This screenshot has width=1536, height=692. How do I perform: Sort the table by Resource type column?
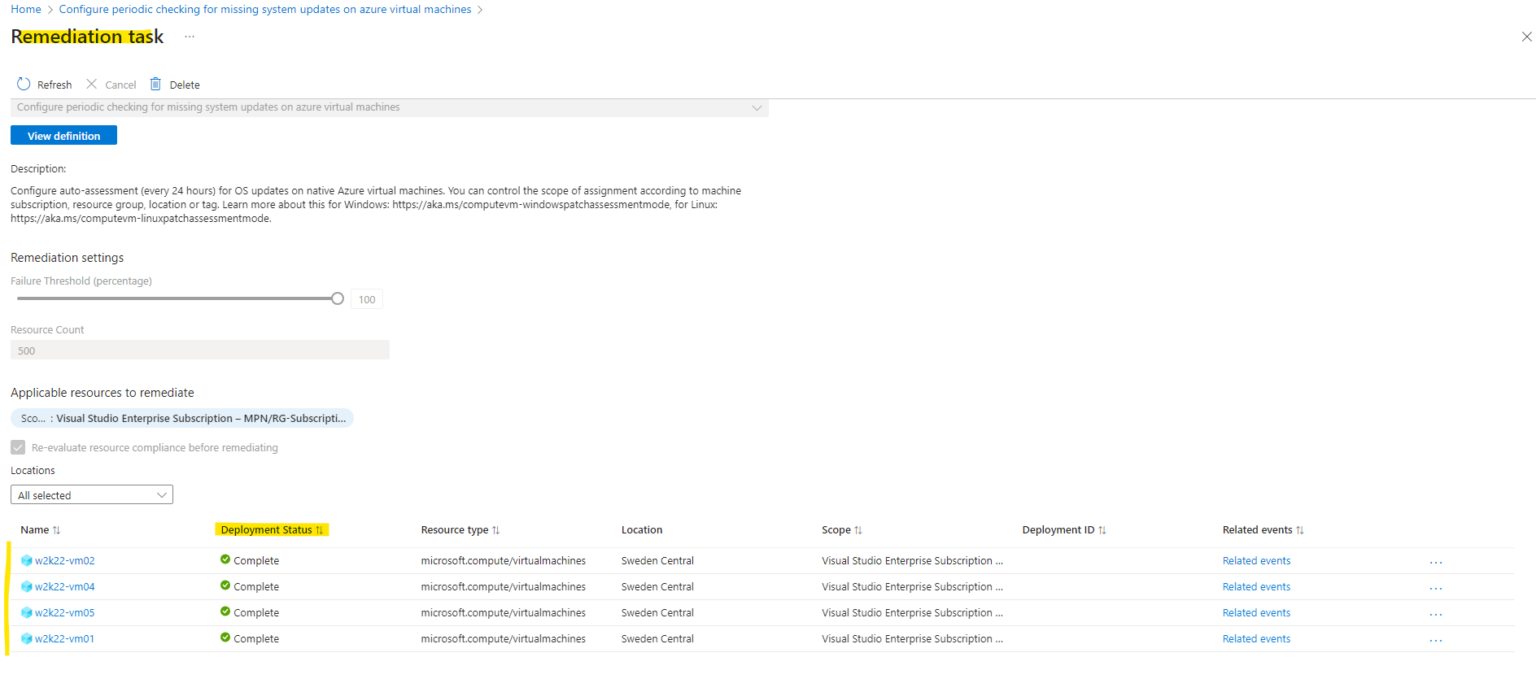[x=460, y=530]
